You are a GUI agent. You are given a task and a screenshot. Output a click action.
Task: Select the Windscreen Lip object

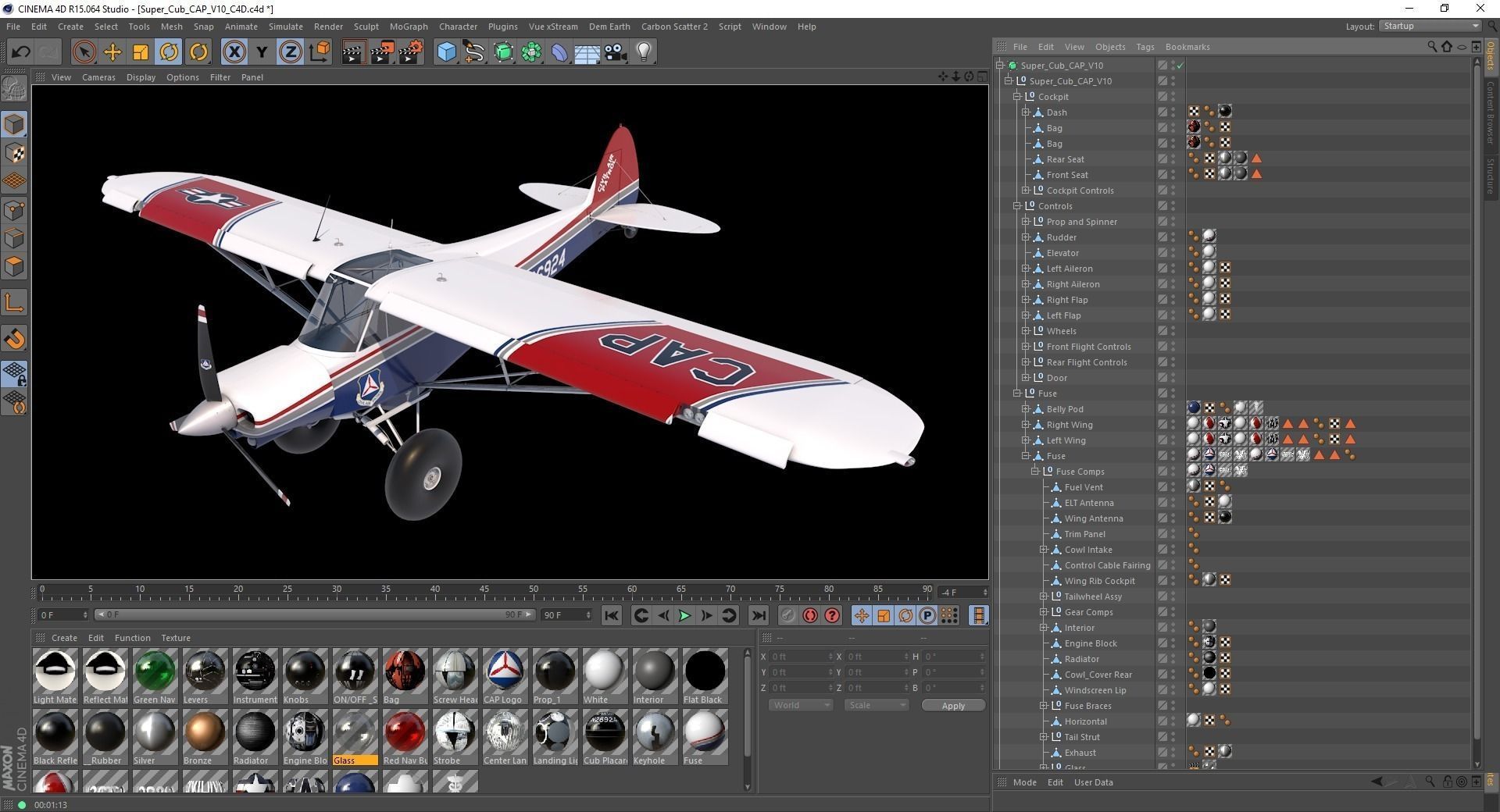tap(1095, 690)
